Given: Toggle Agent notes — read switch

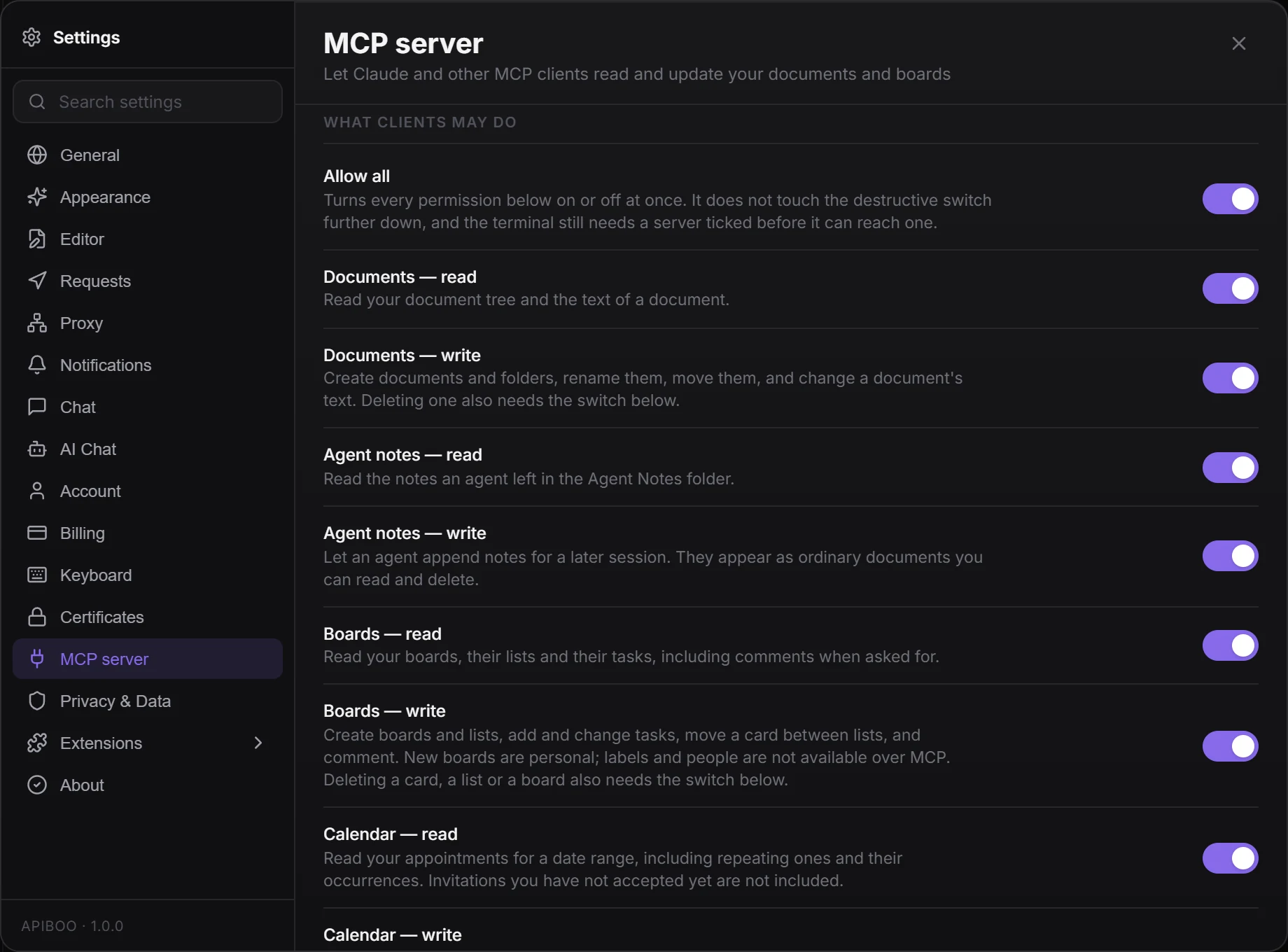Looking at the screenshot, I should pos(1231,468).
